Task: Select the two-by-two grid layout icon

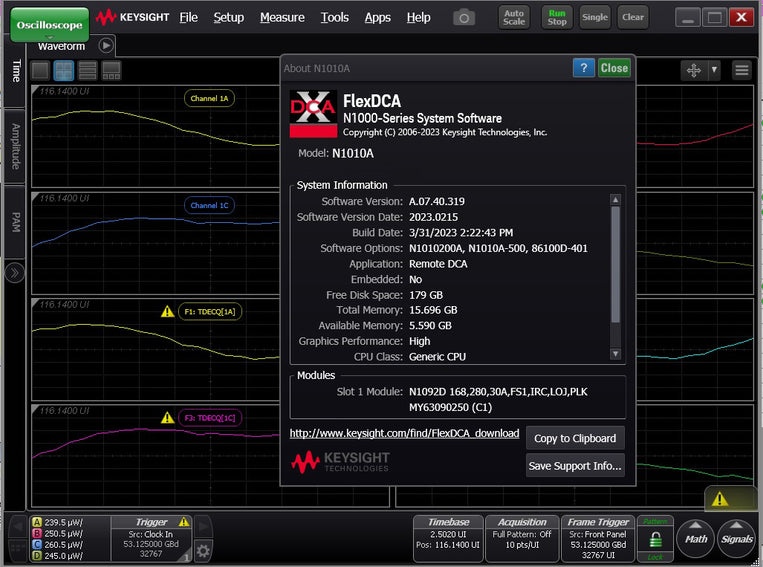Action: click(63, 71)
